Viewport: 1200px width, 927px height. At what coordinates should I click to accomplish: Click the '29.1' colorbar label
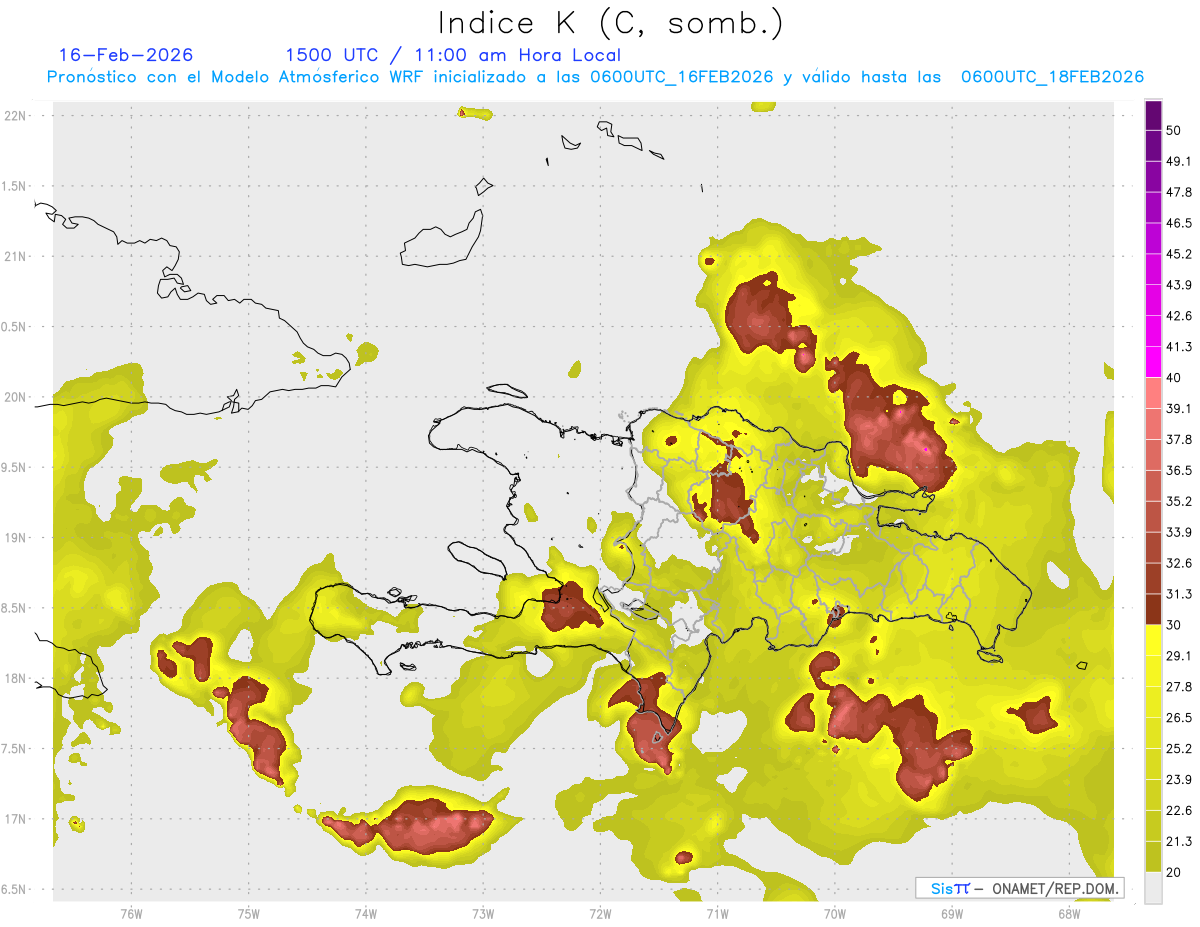point(1179,656)
